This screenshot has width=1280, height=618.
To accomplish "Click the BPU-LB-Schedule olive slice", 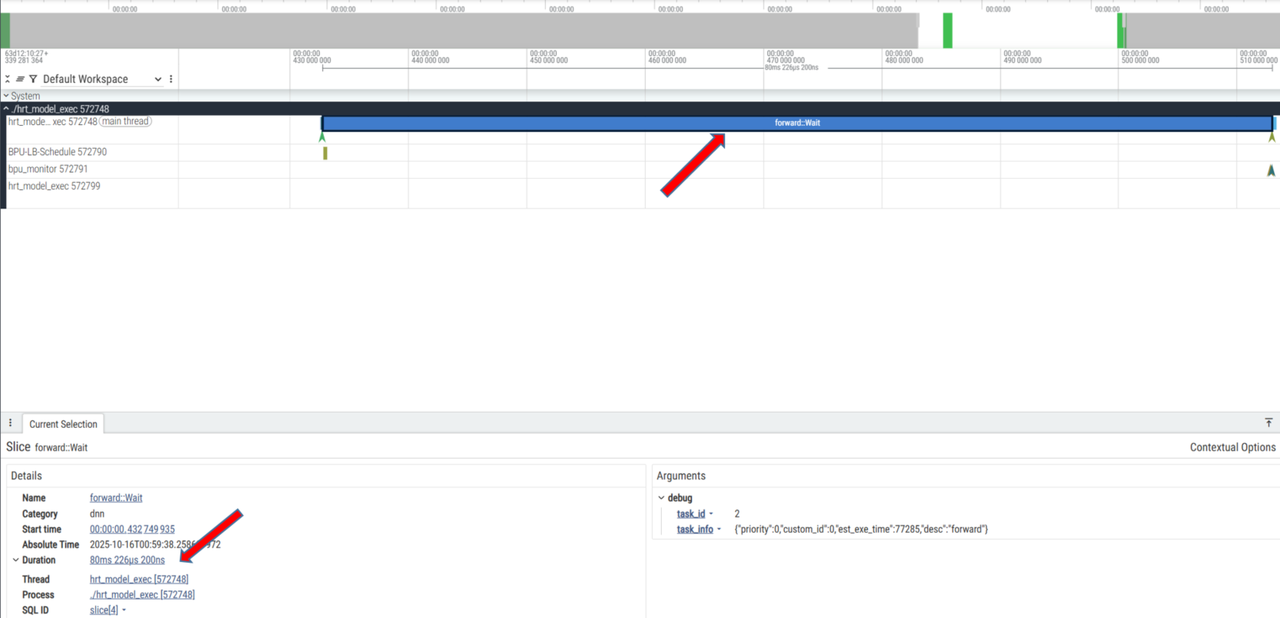I will pyautogui.click(x=325, y=153).
